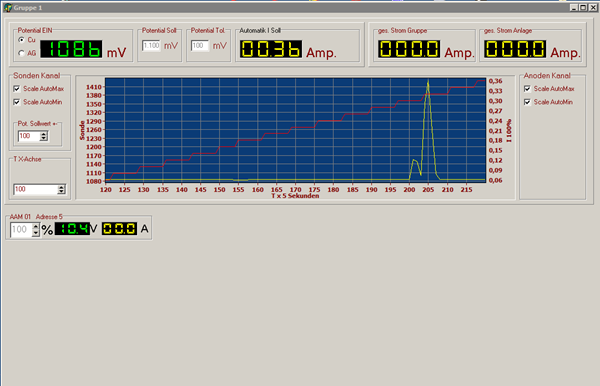Decrease AAM 01 percent with down arrow
Image resolution: width=600 pixels, height=386 pixels.
point(36,233)
